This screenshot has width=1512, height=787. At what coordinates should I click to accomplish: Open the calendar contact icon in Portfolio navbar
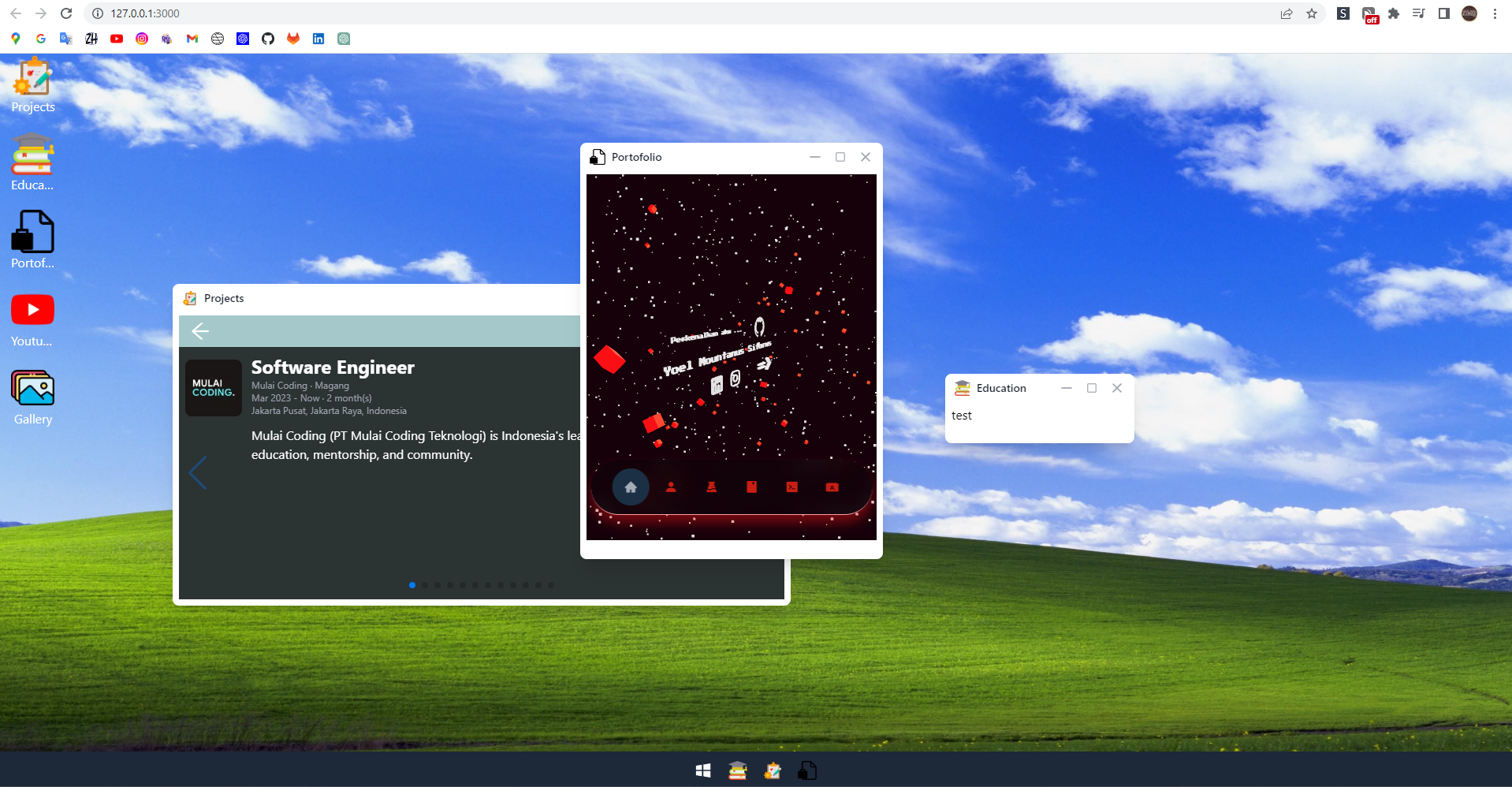(x=832, y=487)
